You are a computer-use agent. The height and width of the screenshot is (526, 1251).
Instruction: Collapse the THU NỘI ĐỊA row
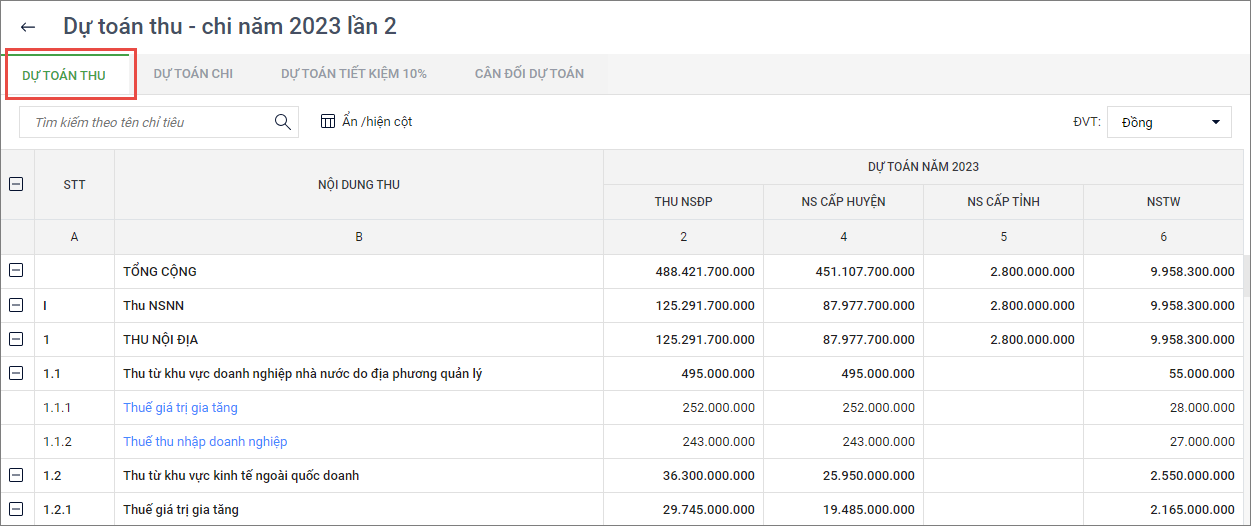point(16,339)
